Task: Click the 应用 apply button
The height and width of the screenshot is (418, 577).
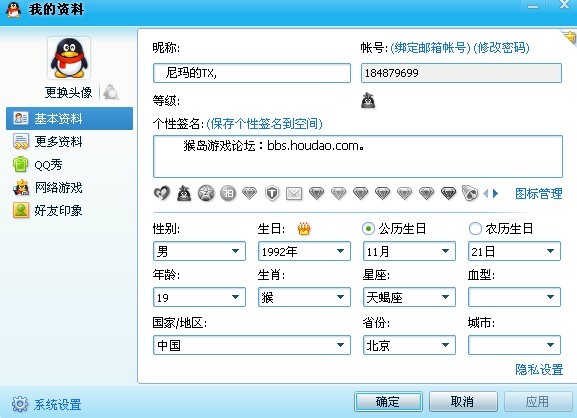Action: (x=538, y=402)
